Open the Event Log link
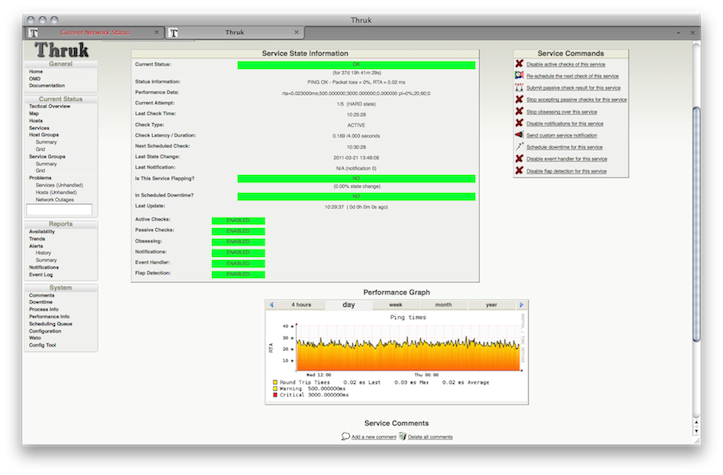 point(41,275)
